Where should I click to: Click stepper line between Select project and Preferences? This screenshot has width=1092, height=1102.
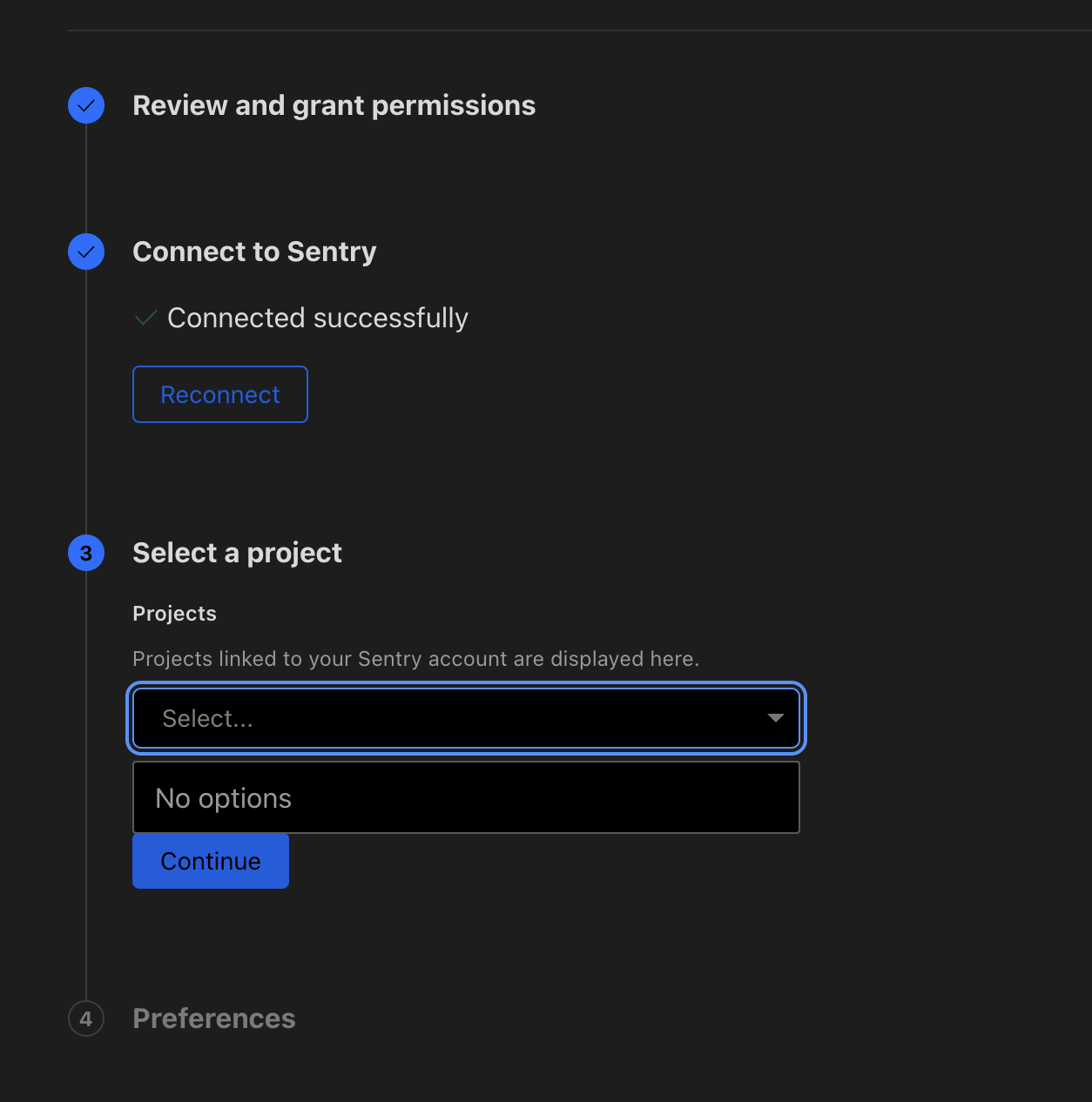pyautogui.click(x=86, y=783)
